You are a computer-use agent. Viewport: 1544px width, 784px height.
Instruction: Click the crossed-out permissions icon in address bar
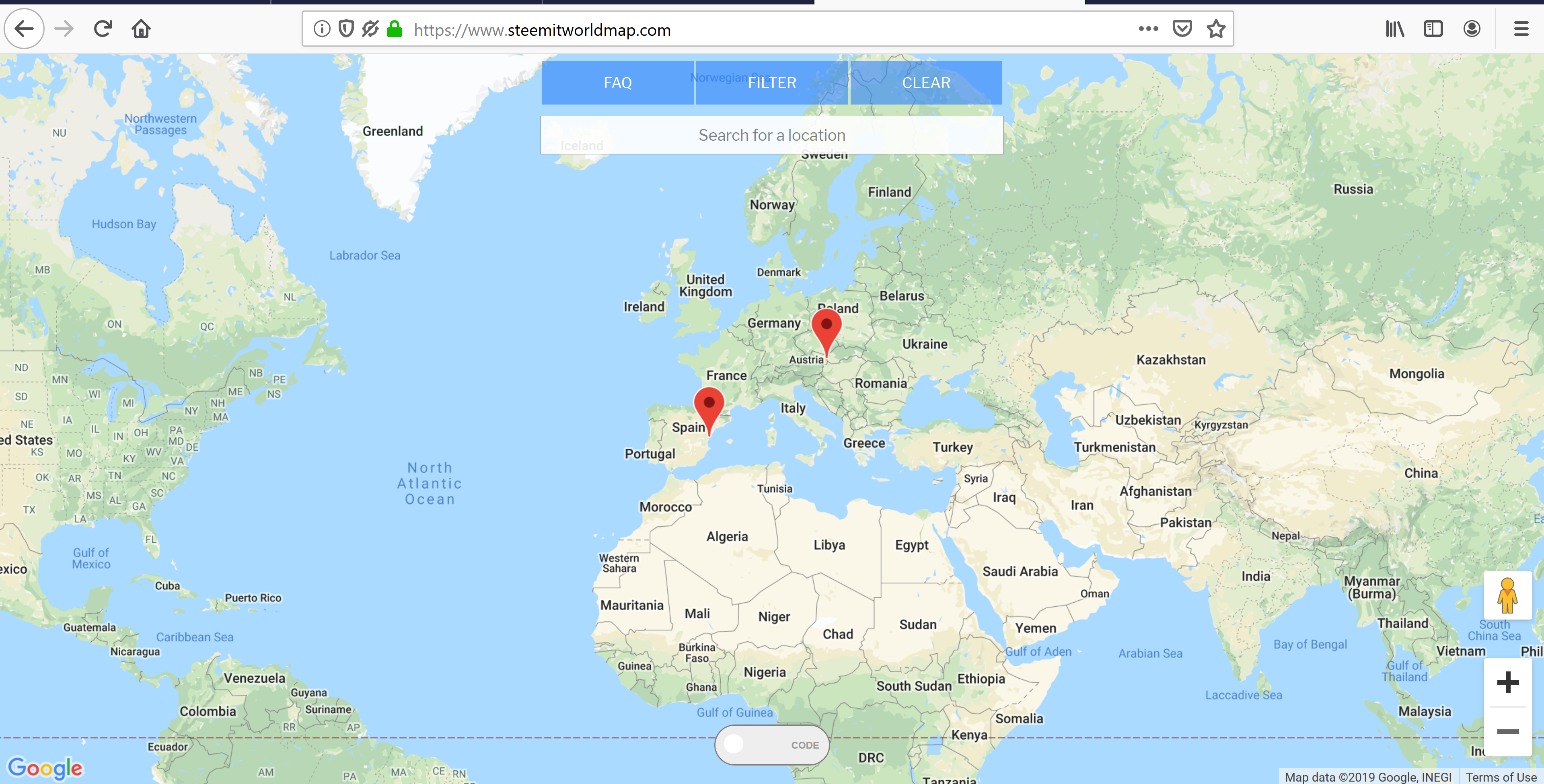click(x=370, y=29)
